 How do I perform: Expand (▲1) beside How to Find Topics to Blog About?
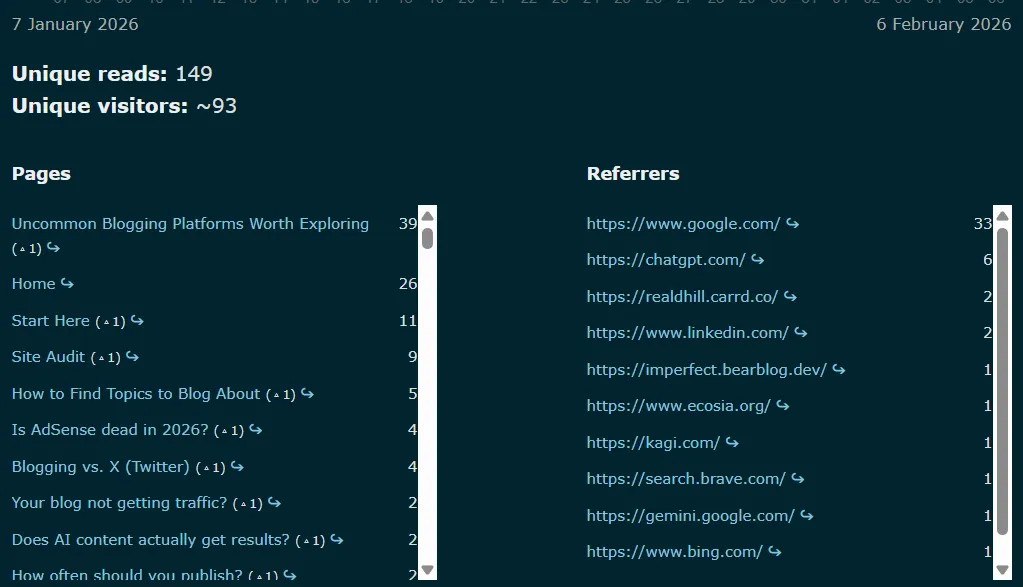[x=283, y=394]
